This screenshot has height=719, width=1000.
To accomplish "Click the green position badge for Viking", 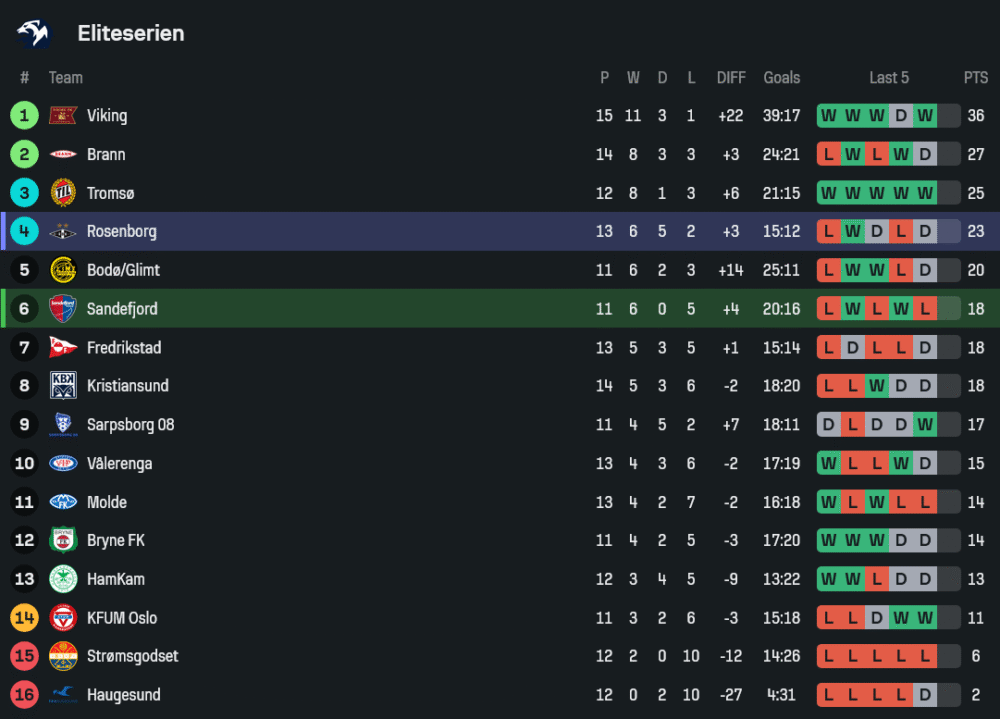I will coord(24,116).
